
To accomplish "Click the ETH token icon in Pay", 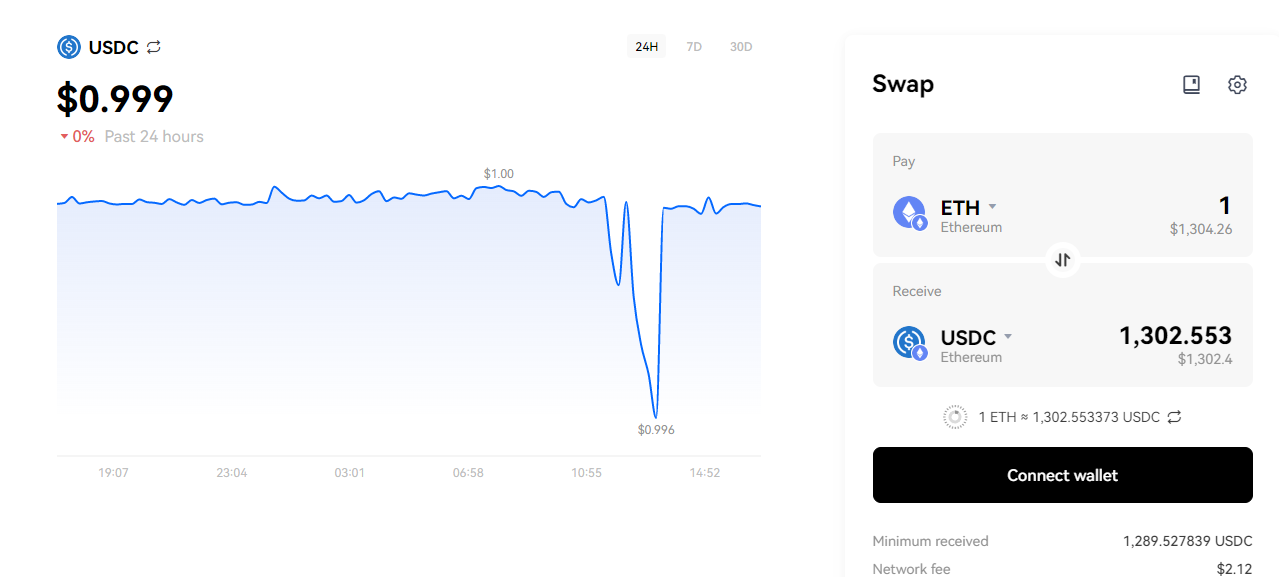I will click(x=910, y=213).
